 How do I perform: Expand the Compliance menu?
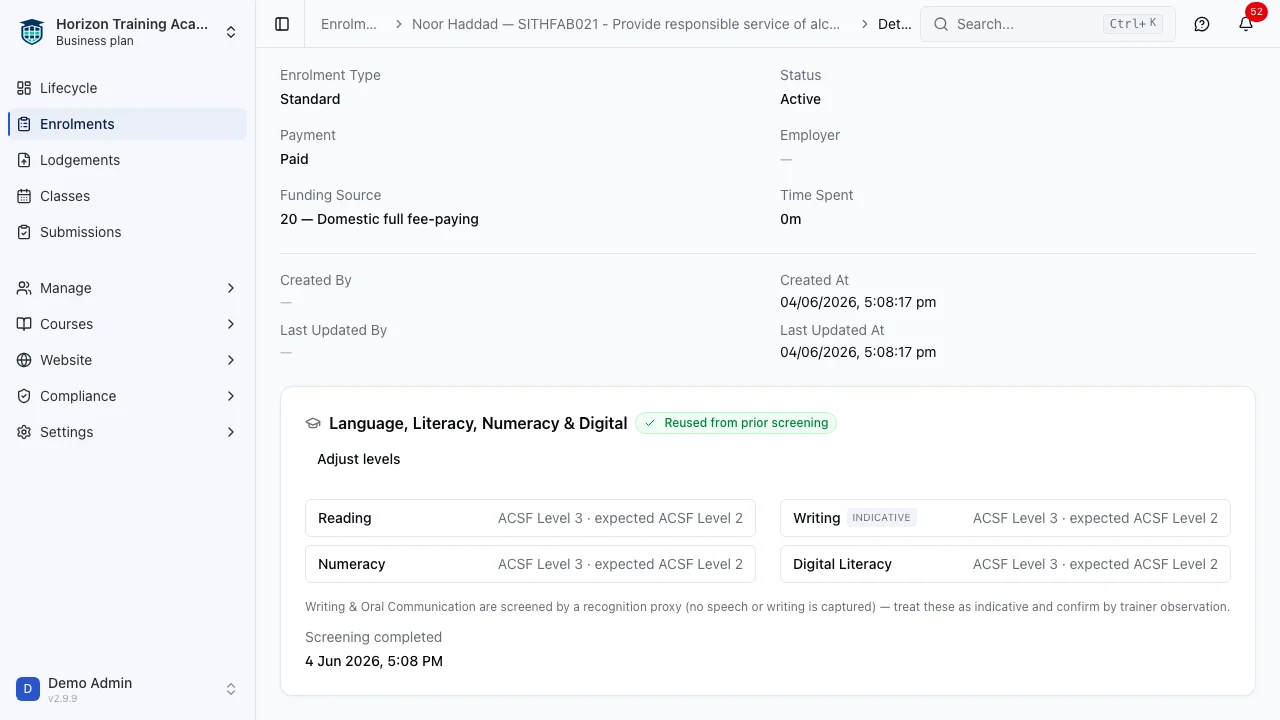231,396
